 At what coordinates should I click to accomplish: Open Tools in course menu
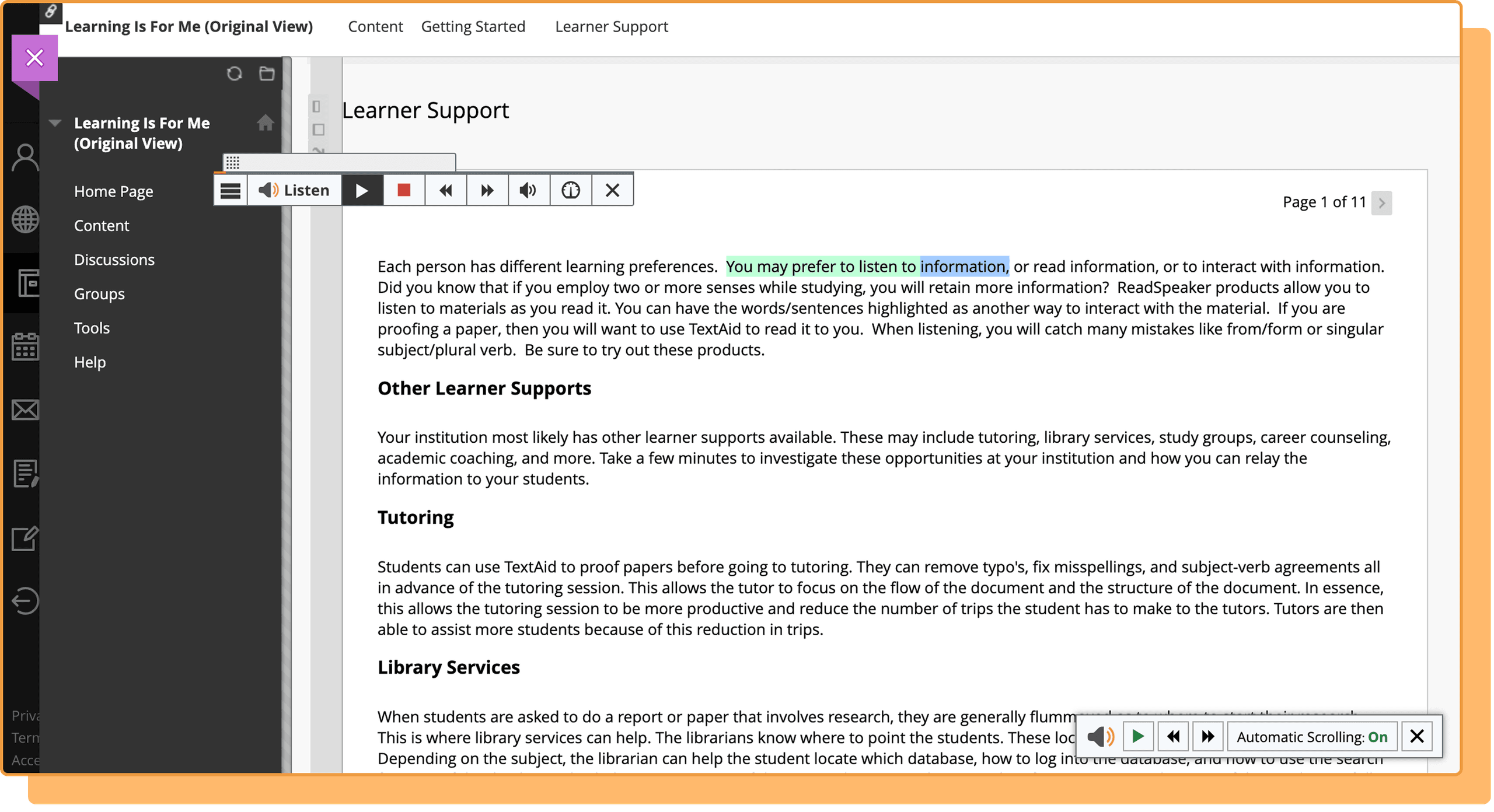pyautogui.click(x=92, y=328)
